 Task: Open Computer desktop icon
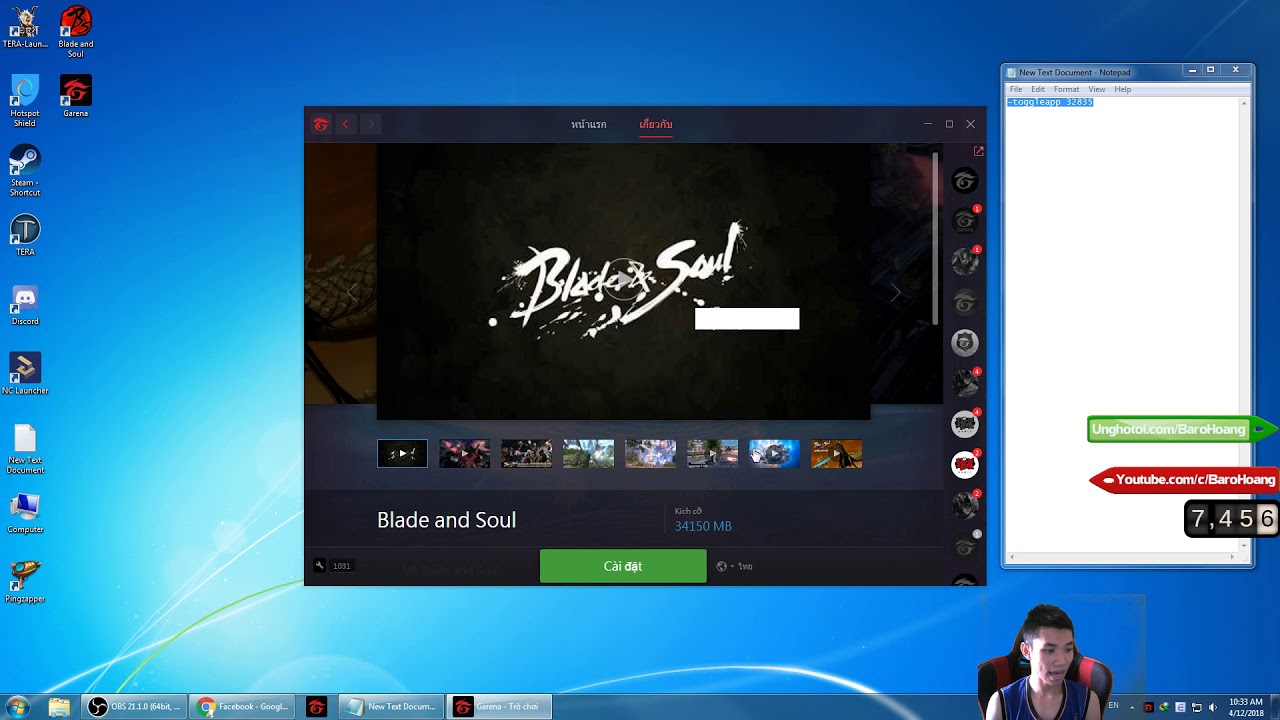(25, 513)
